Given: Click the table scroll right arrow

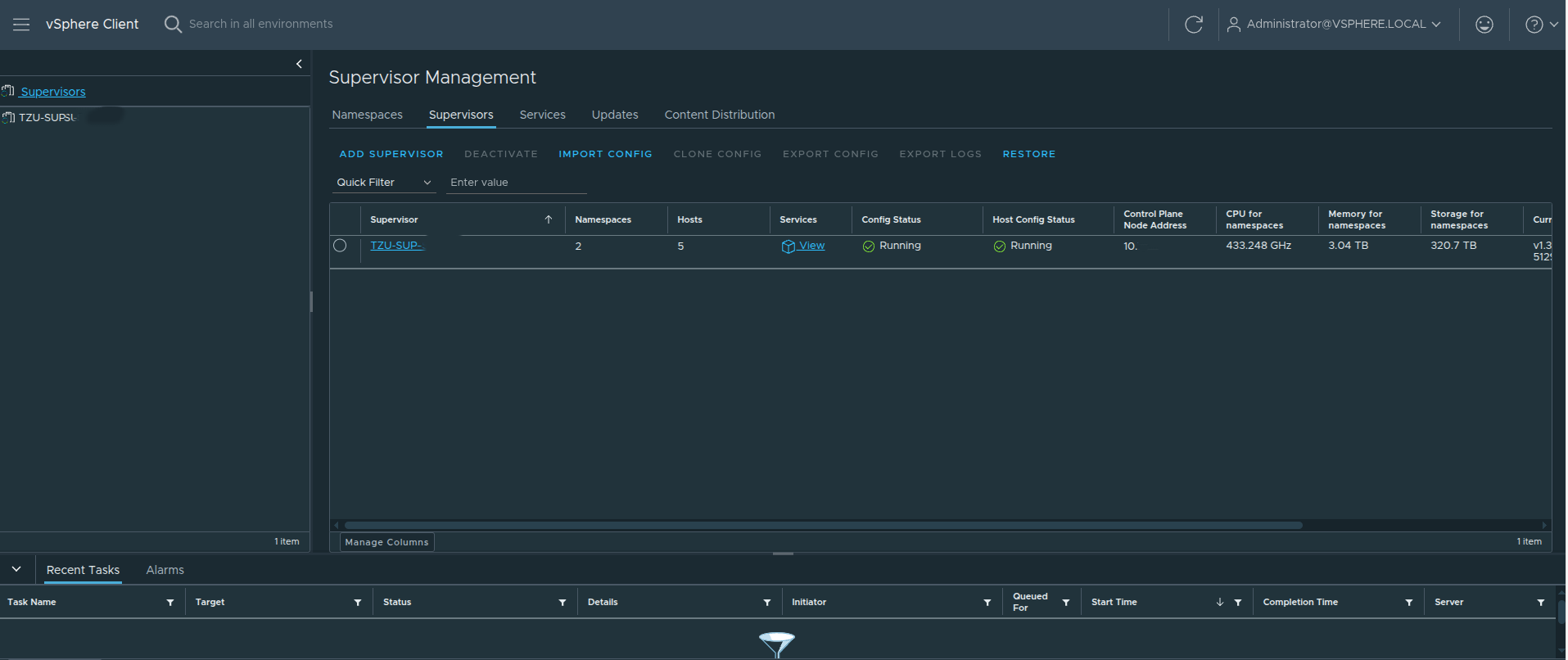Looking at the screenshot, I should 1545,525.
